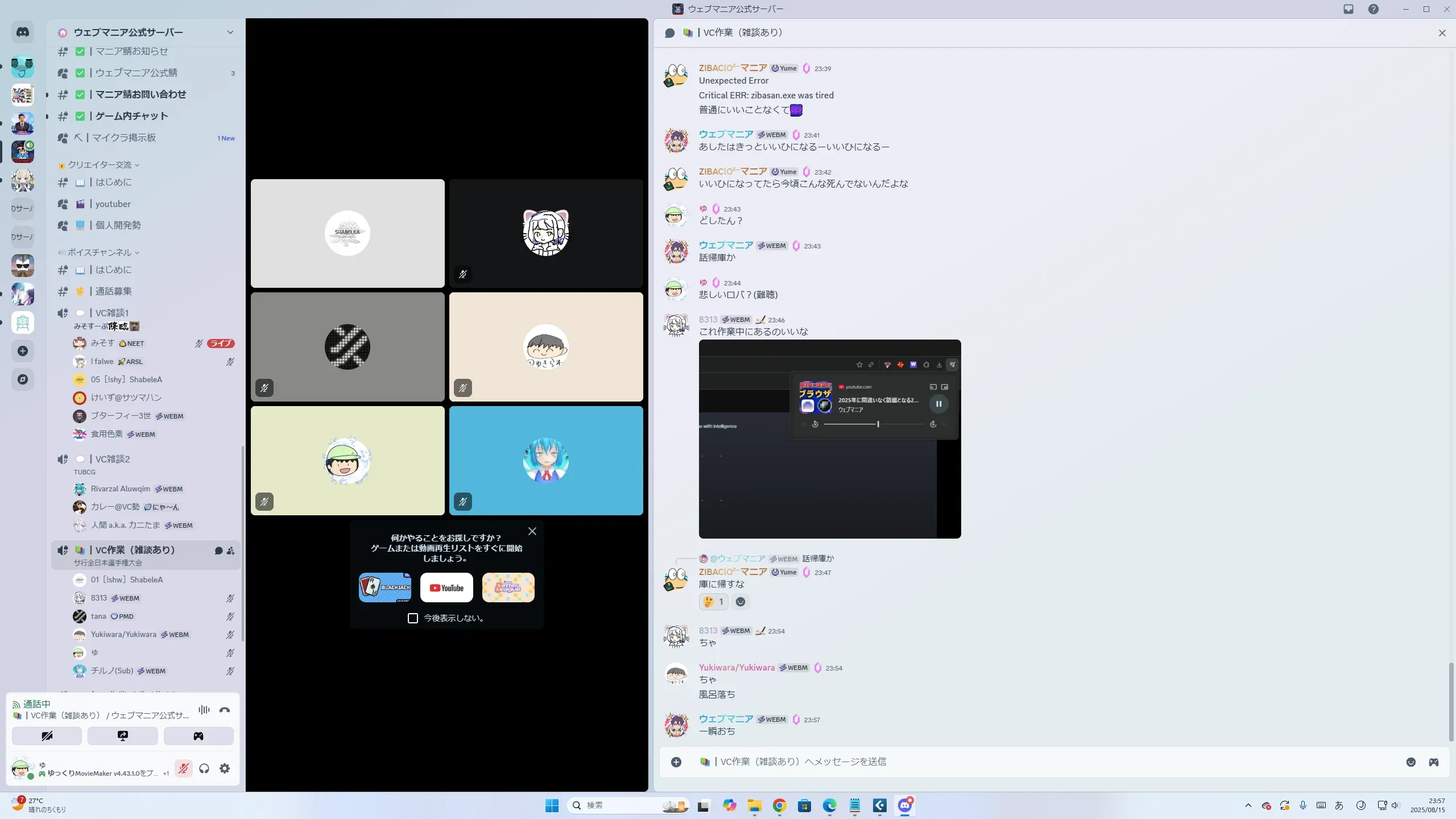This screenshot has width=1456, height=819.
Task: Select the ゲーム内チャット channel
Action: 131,116
